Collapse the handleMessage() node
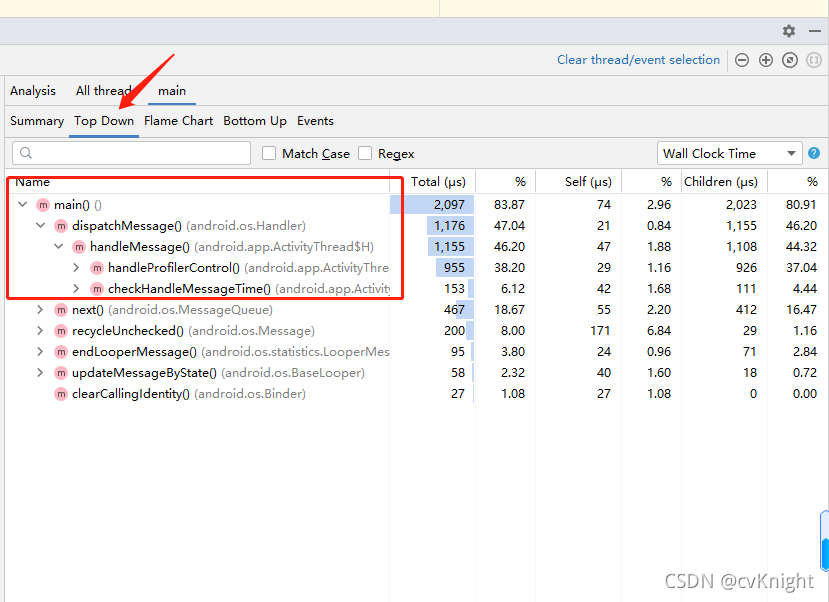The width and height of the screenshot is (829, 602). click(59, 246)
